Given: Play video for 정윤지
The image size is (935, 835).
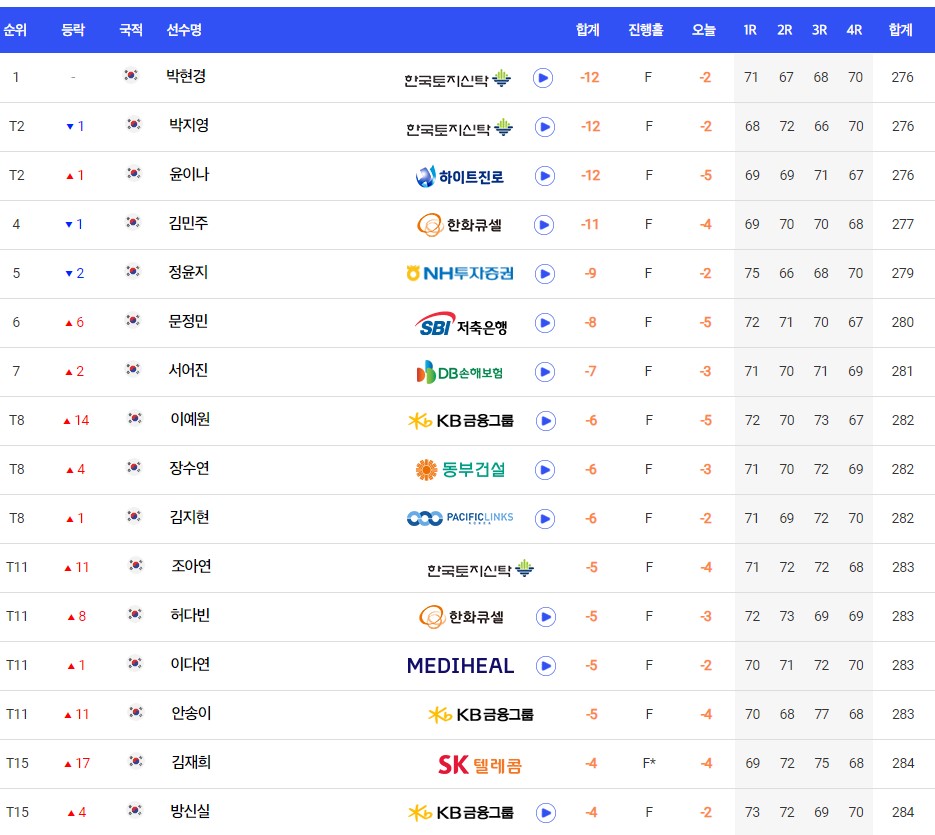Looking at the screenshot, I should tap(543, 273).
